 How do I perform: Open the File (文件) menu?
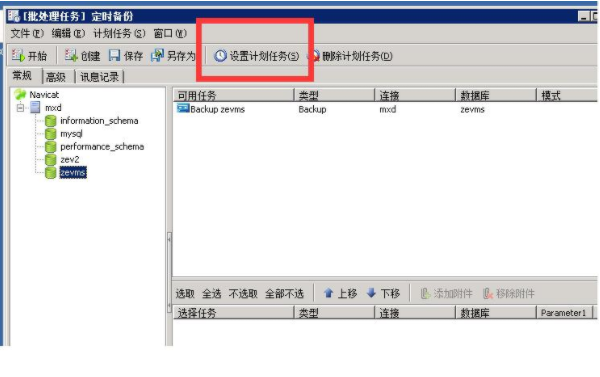27,33
